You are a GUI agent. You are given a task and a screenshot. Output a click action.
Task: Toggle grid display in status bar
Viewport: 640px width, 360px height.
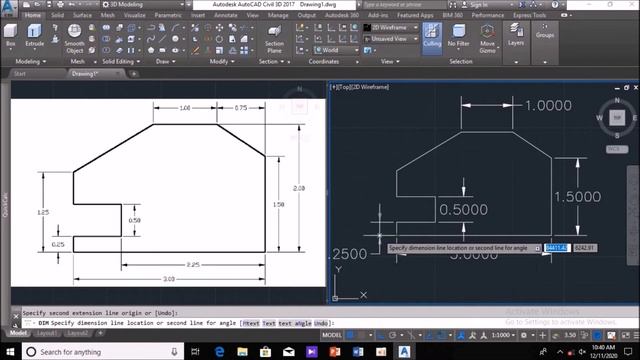[x=350, y=335]
